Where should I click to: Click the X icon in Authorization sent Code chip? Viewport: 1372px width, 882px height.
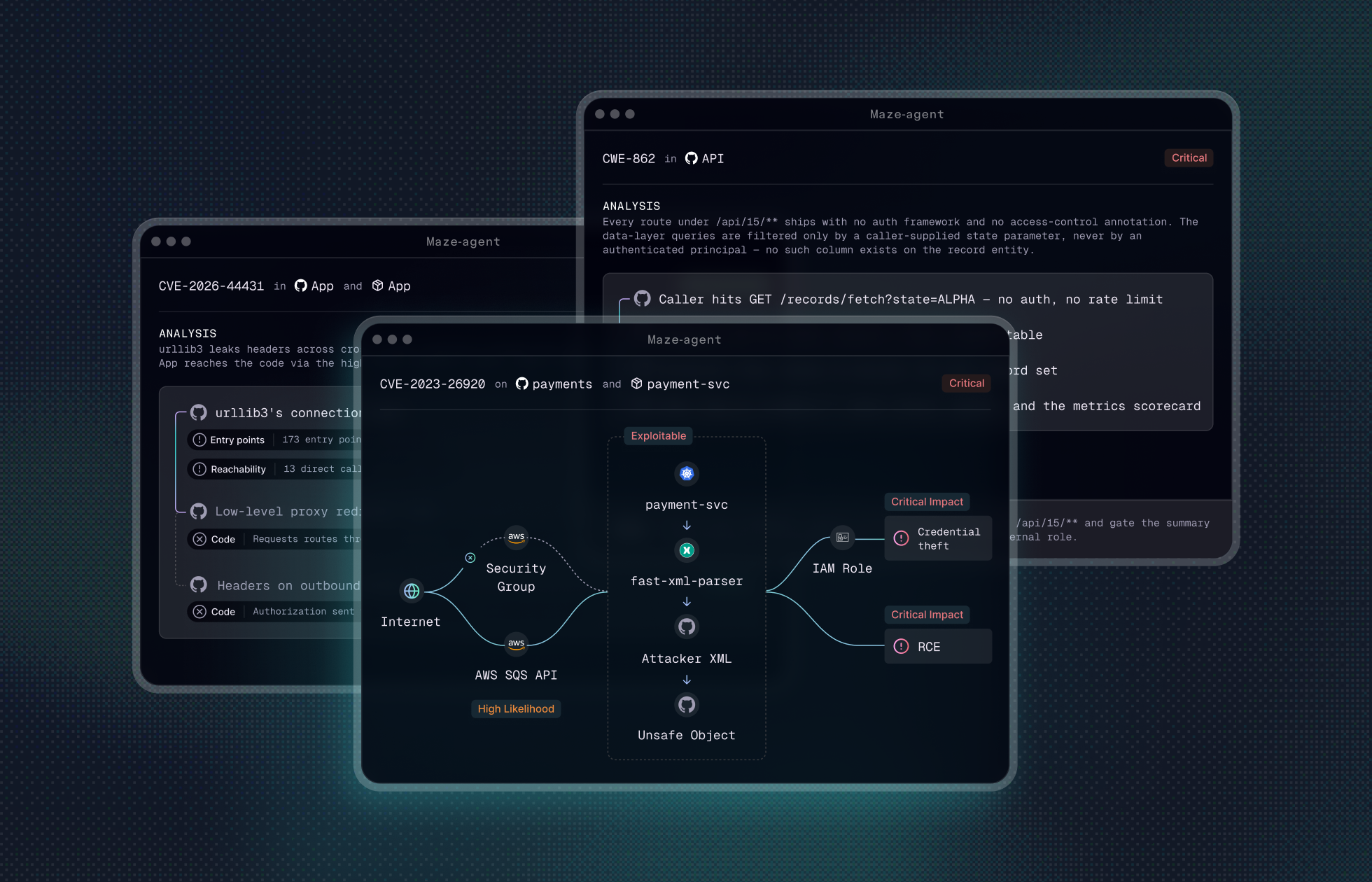[x=199, y=612]
